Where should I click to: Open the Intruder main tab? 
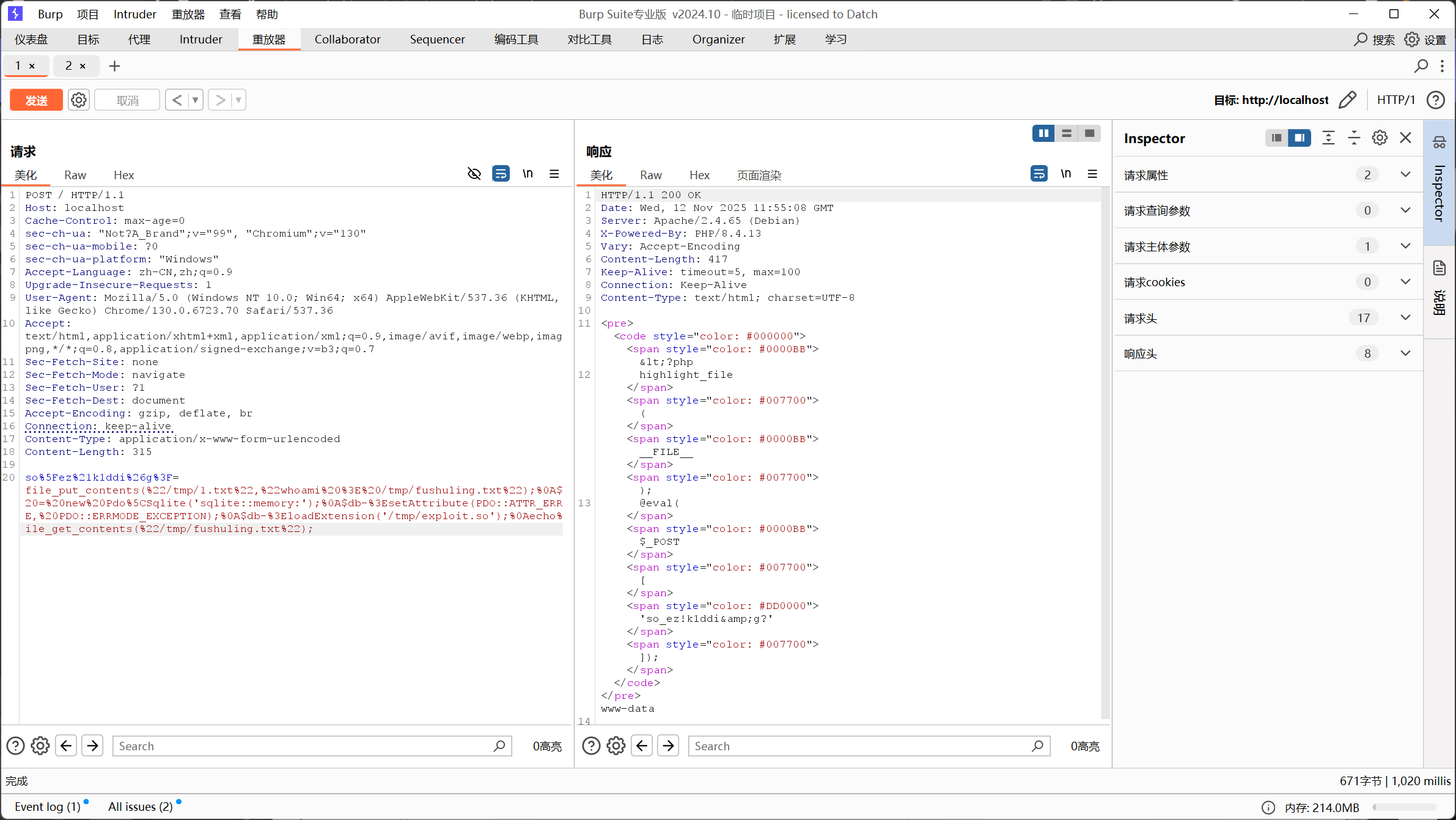click(201, 40)
